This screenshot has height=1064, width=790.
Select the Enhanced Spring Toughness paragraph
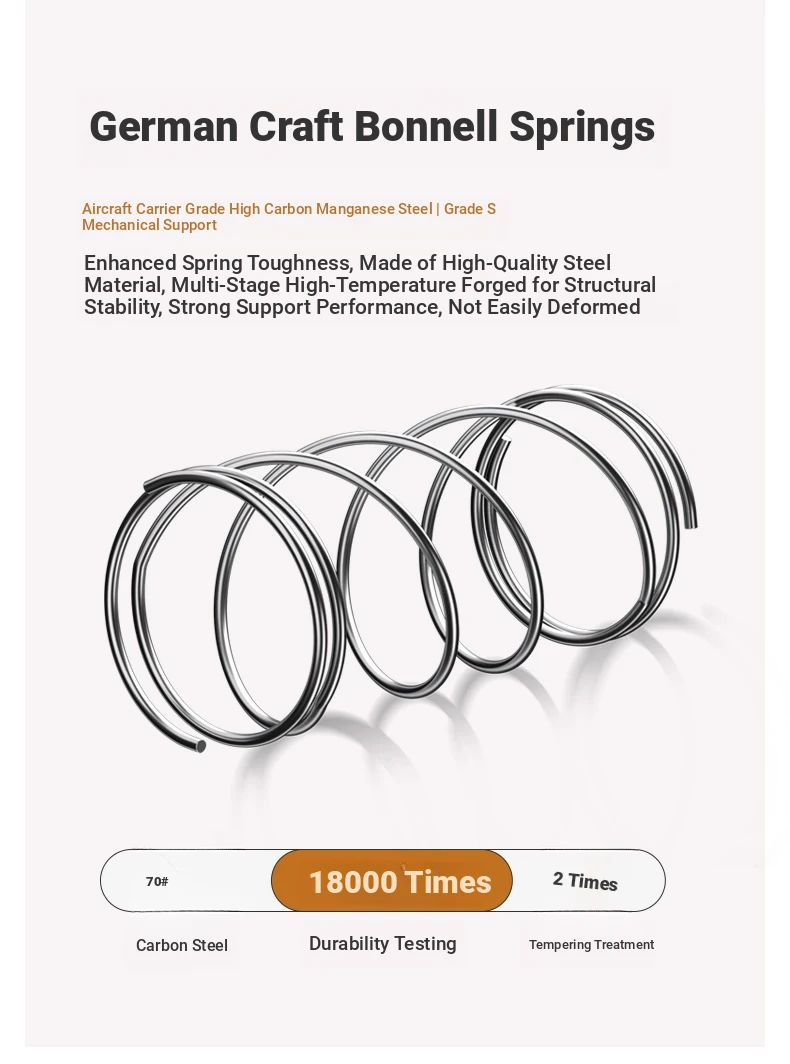[370, 285]
